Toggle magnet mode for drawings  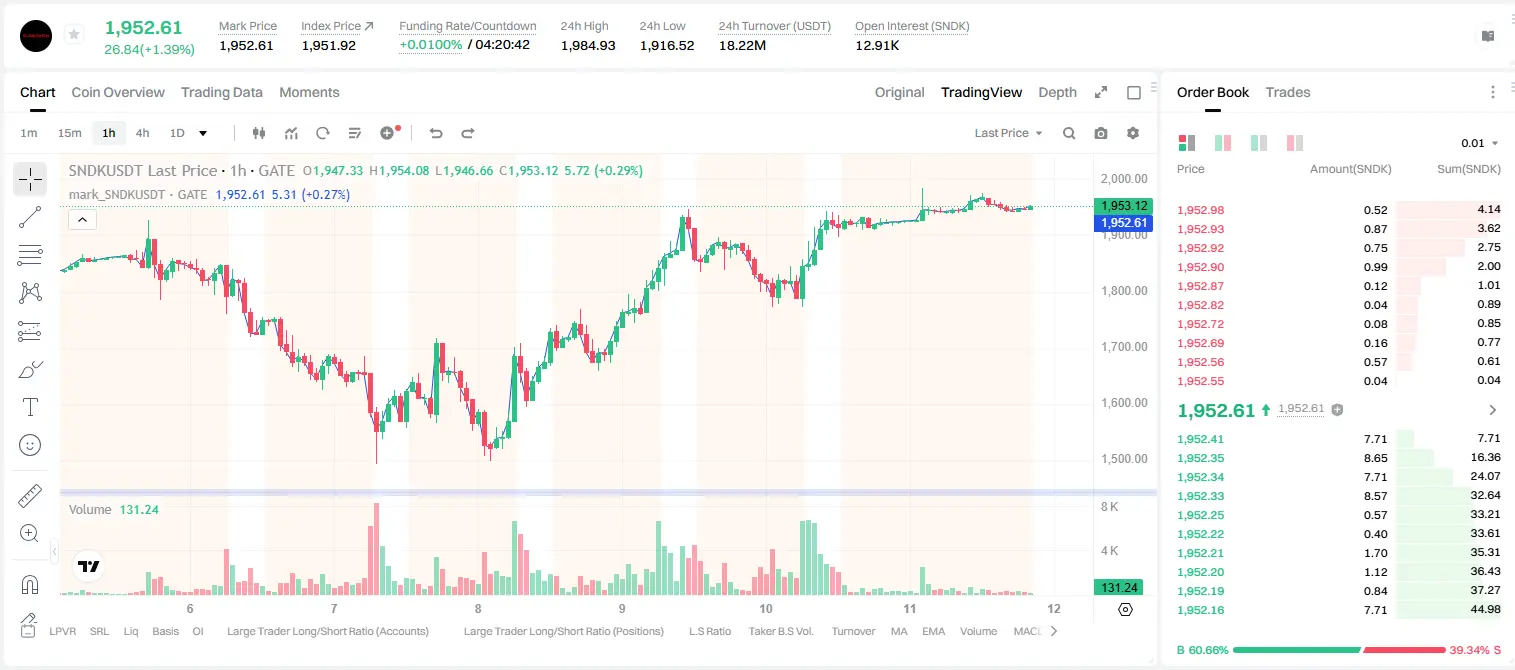click(30, 584)
